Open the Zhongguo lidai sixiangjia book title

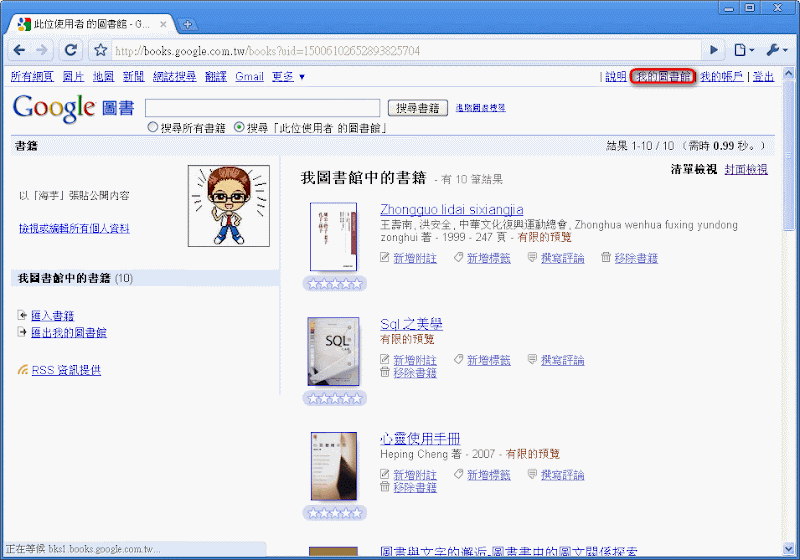(x=452, y=210)
